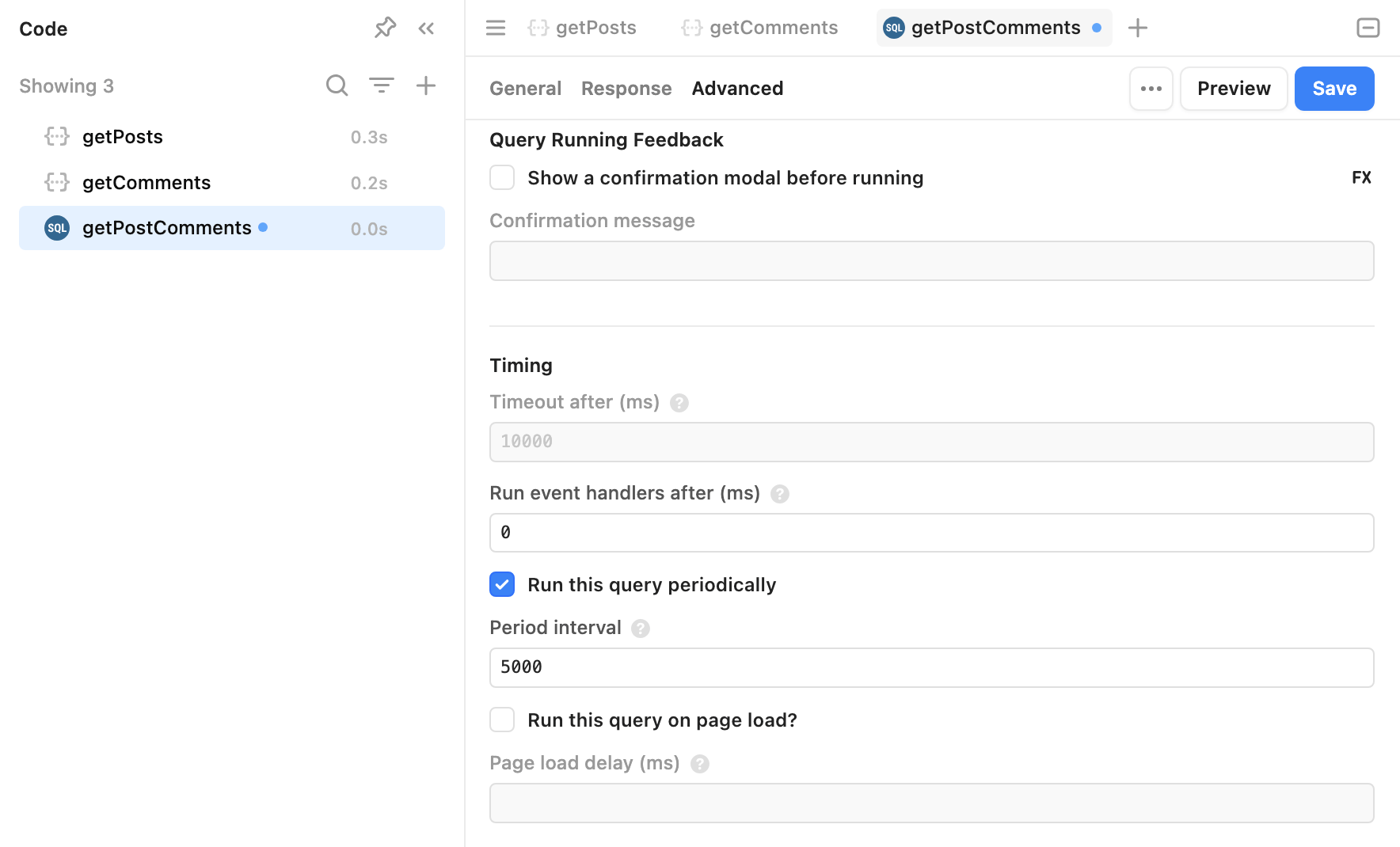This screenshot has height=847, width=1400.
Task: Select getComments in the sidebar list
Action: [232, 183]
